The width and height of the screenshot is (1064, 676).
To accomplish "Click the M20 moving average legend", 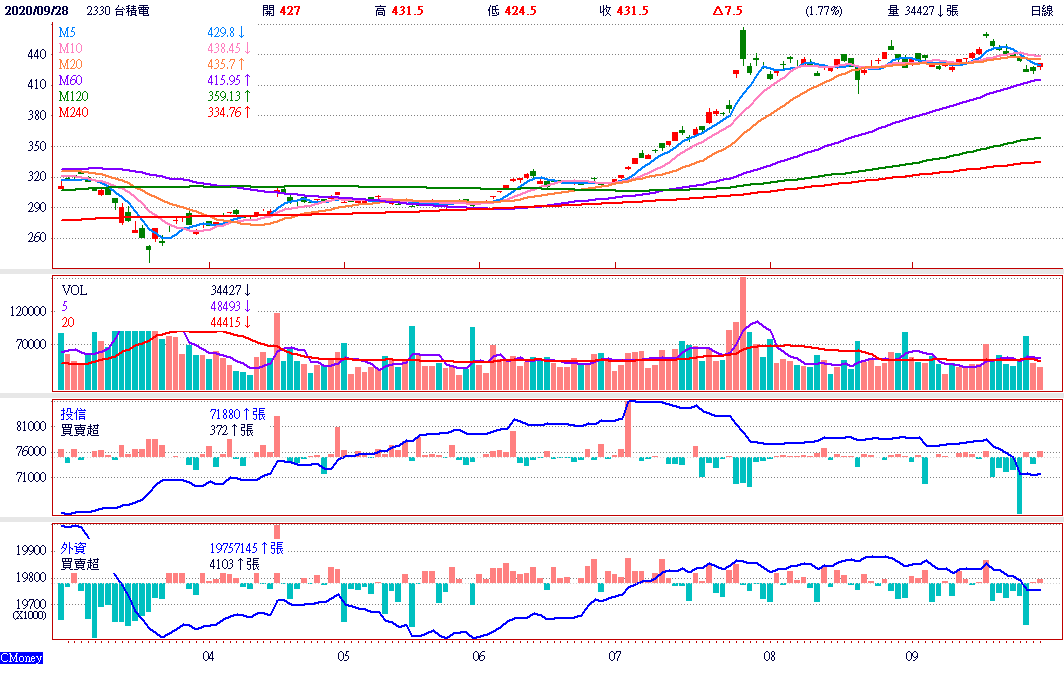I will (69, 64).
